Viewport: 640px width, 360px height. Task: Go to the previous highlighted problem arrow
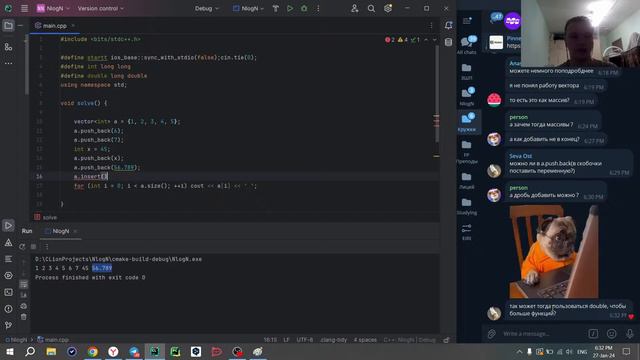coord(426,40)
